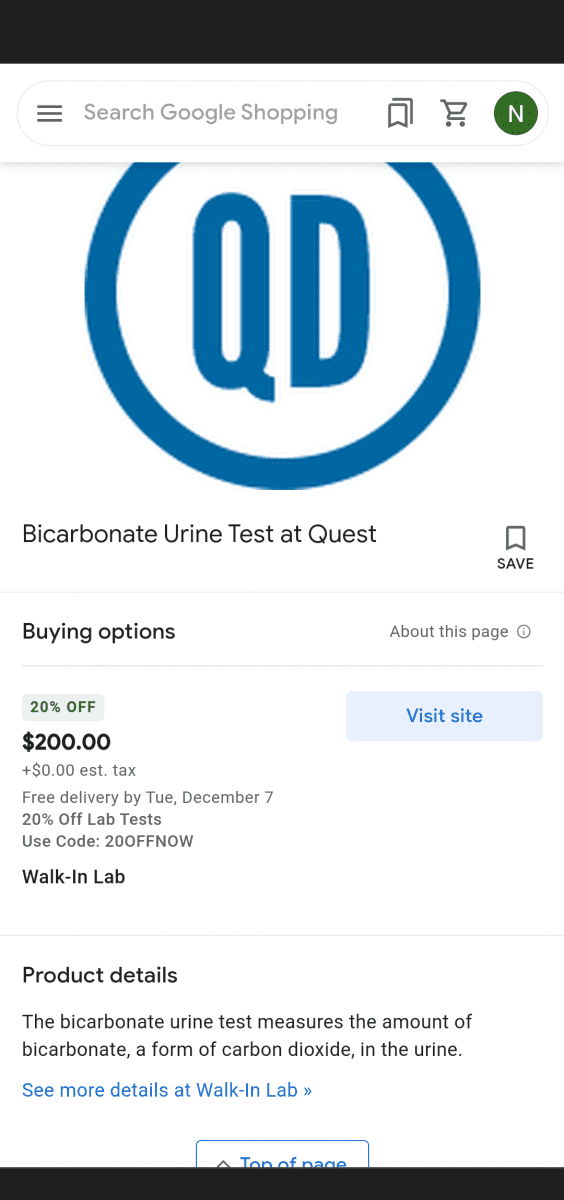
Task: Click the Product details heading
Action: pos(100,975)
